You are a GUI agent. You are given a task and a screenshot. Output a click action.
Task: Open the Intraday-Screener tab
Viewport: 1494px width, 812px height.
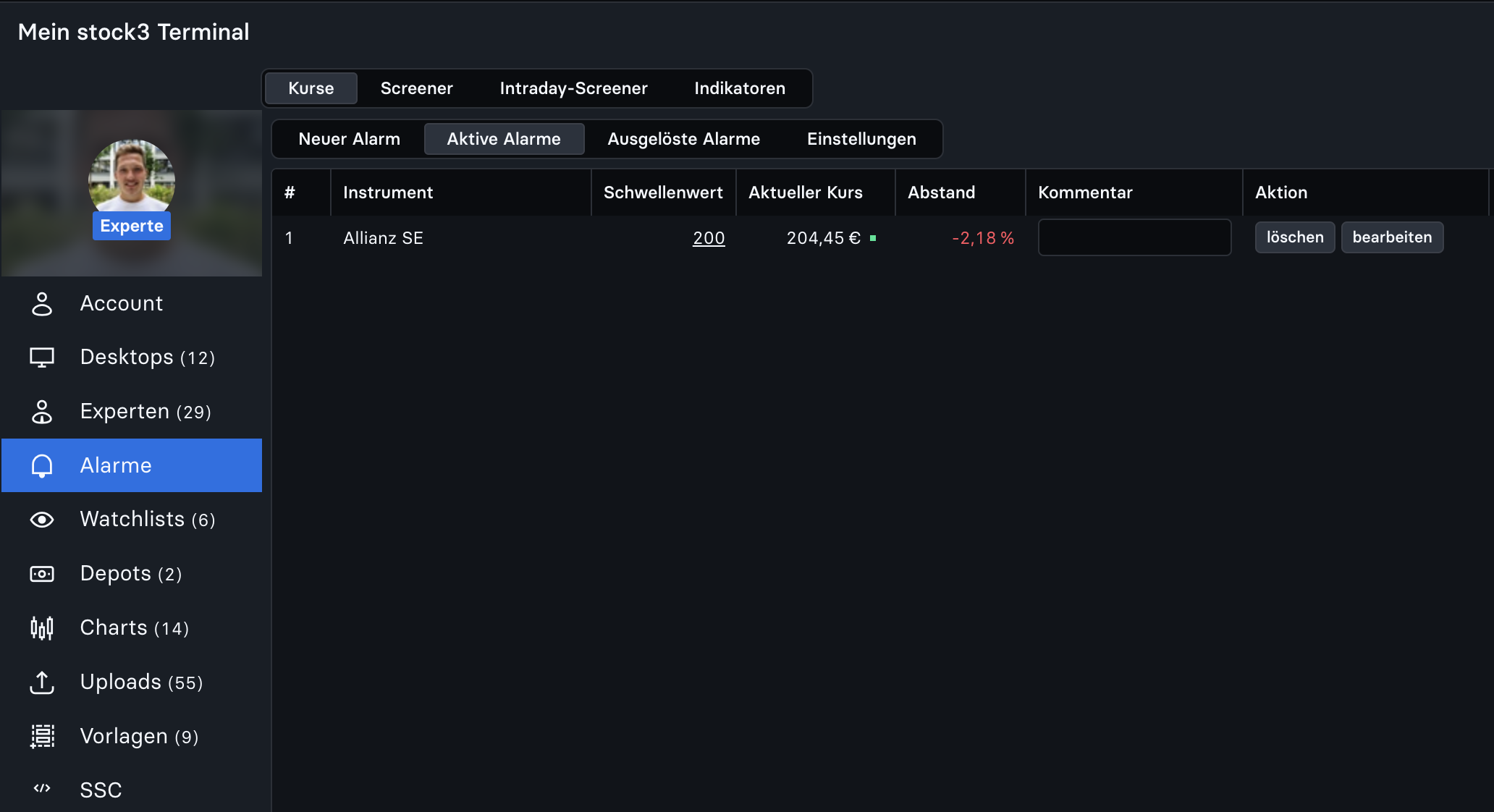point(574,88)
